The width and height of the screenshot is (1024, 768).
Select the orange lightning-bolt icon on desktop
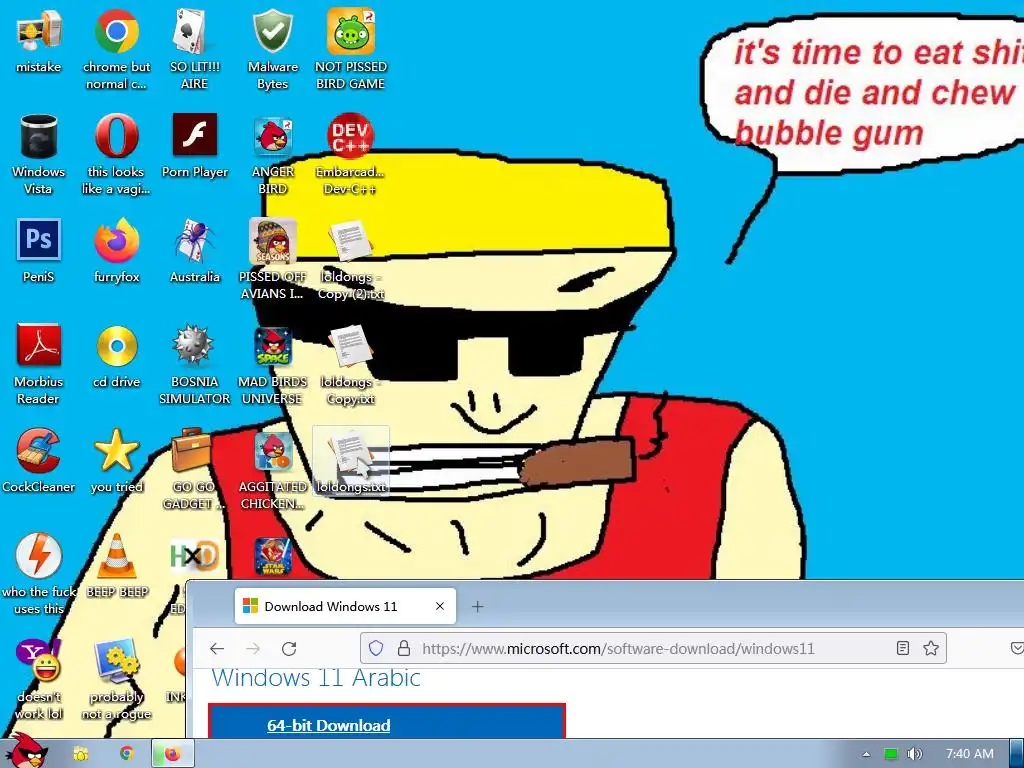[39, 556]
